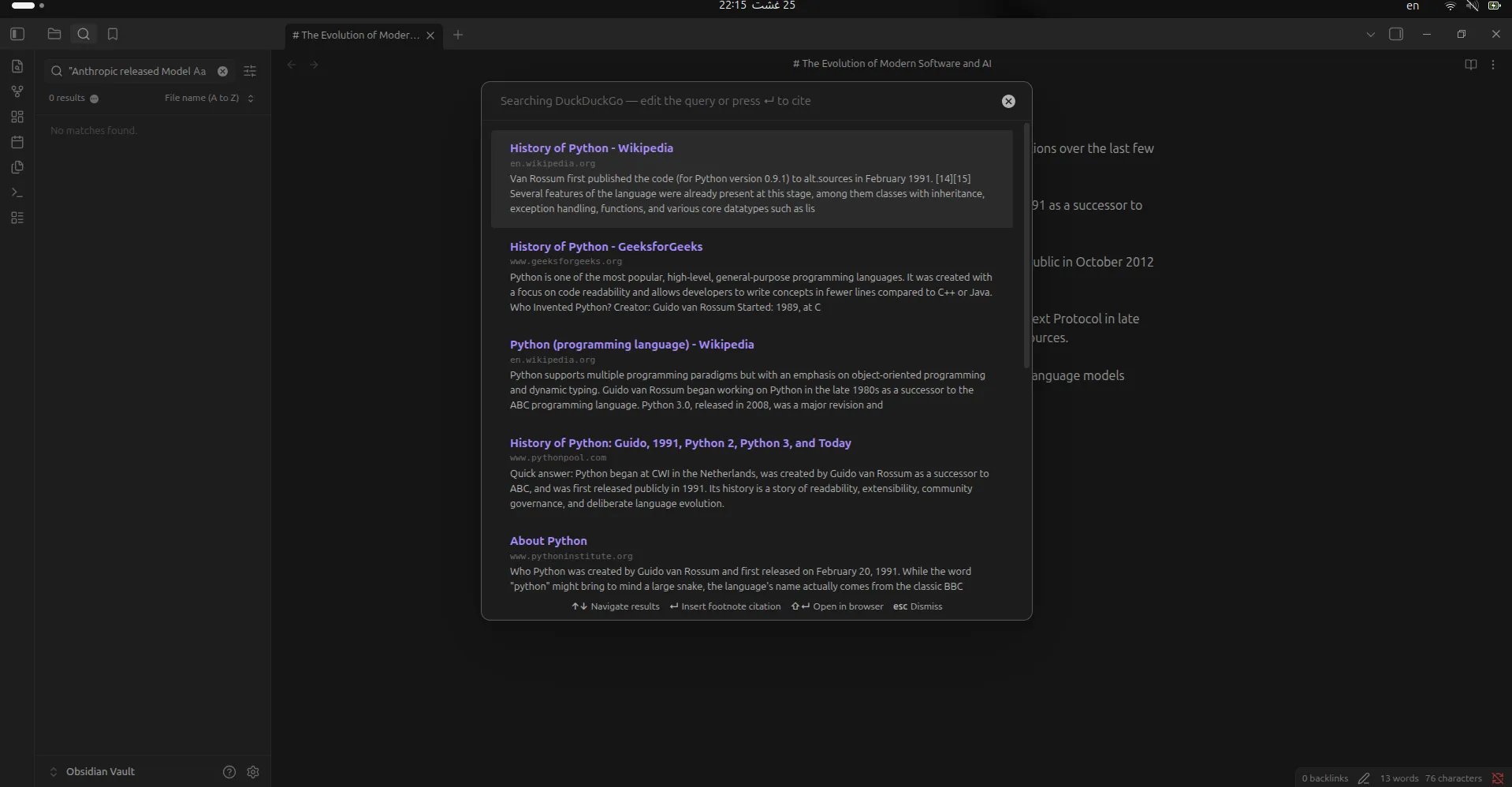Switch to reading view book icon
Viewport: 1512px width, 787px height.
pyautogui.click(x=1470, y=65)
